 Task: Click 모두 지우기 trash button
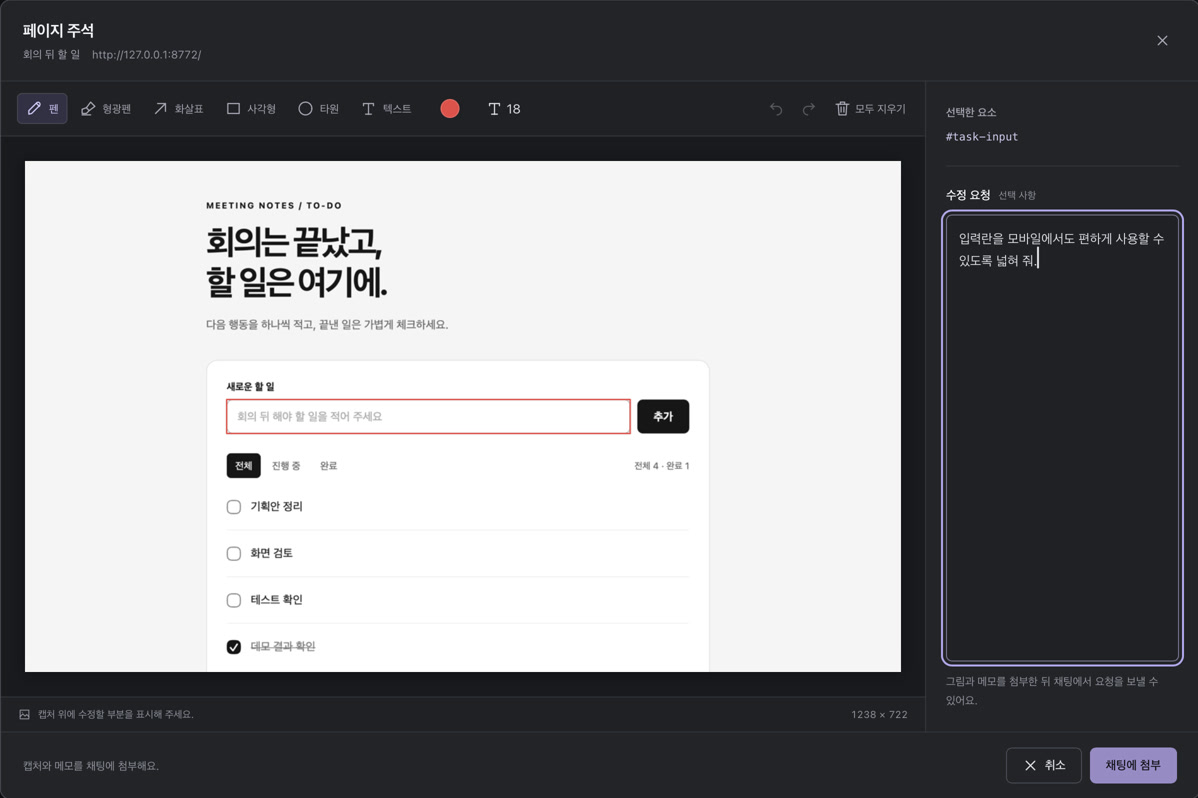pyautogui.click(x=871, y=109)
